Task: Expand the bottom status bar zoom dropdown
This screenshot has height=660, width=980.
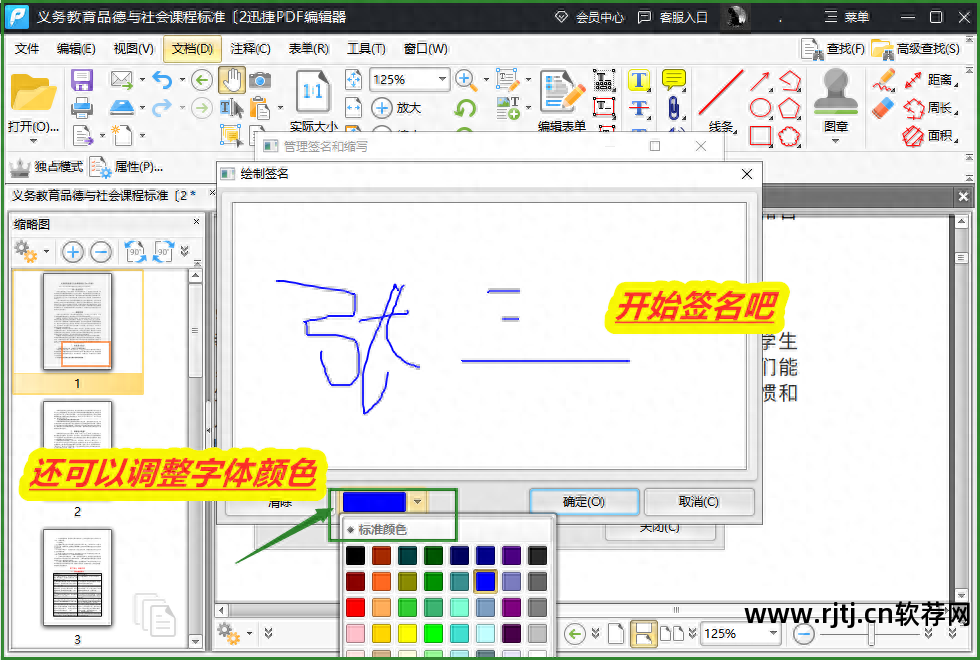Action: pyautogui.click(x=773, y=633)
